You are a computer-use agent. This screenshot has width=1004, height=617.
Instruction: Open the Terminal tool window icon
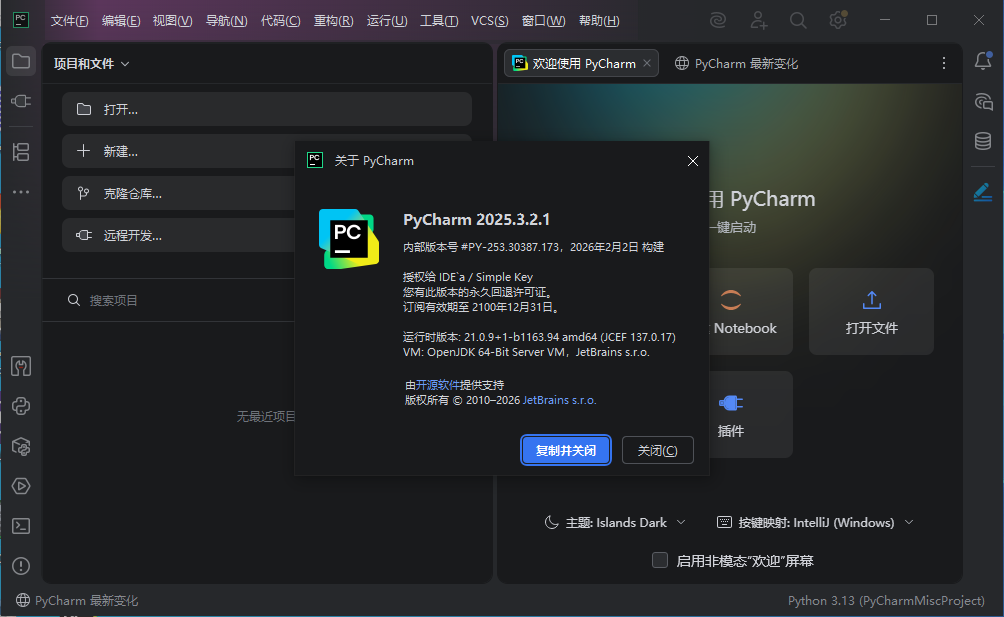(x=20, y=526)
